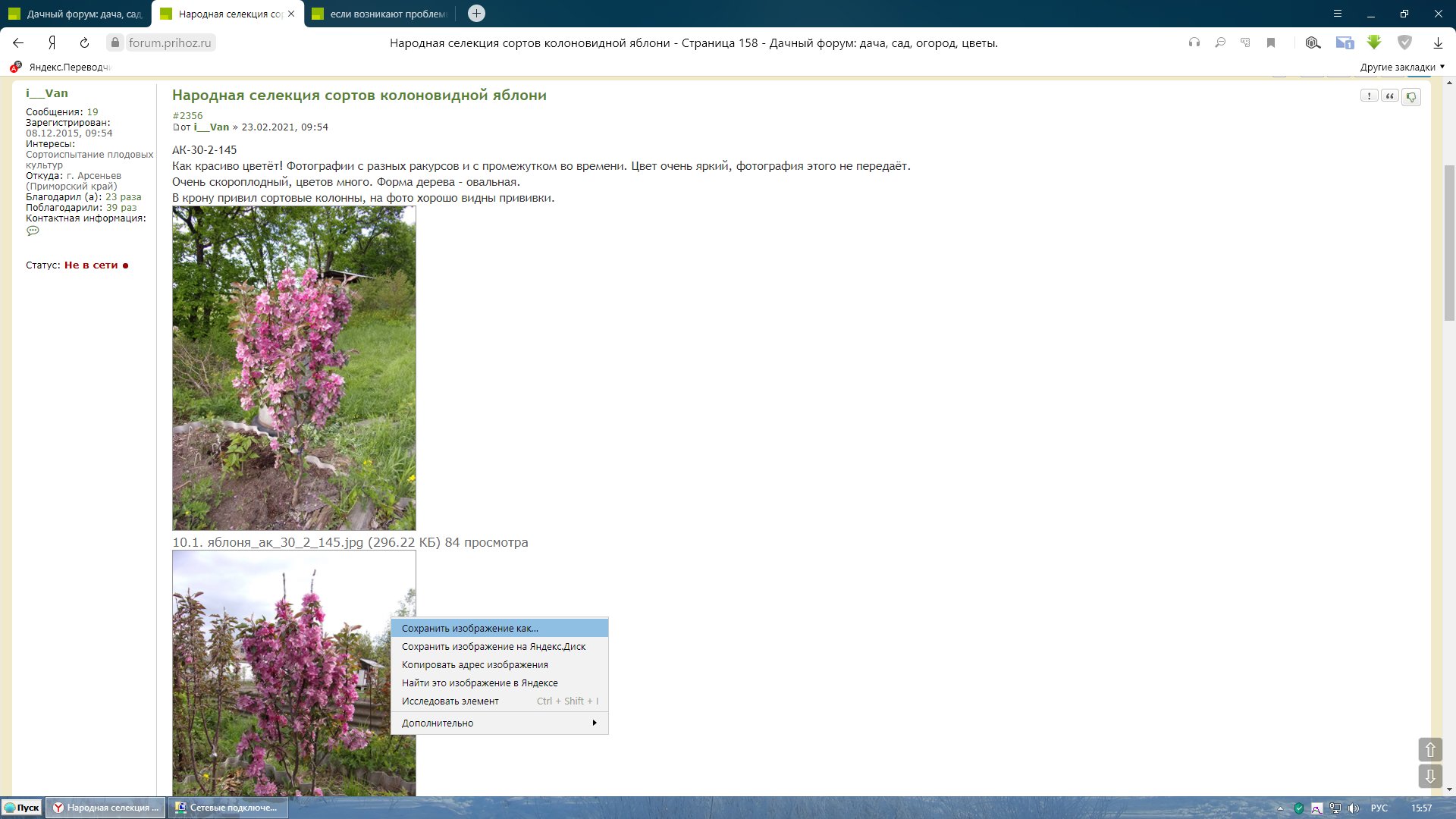Click the volume speaker tray icon
1456x819 pixels.
1353,808
